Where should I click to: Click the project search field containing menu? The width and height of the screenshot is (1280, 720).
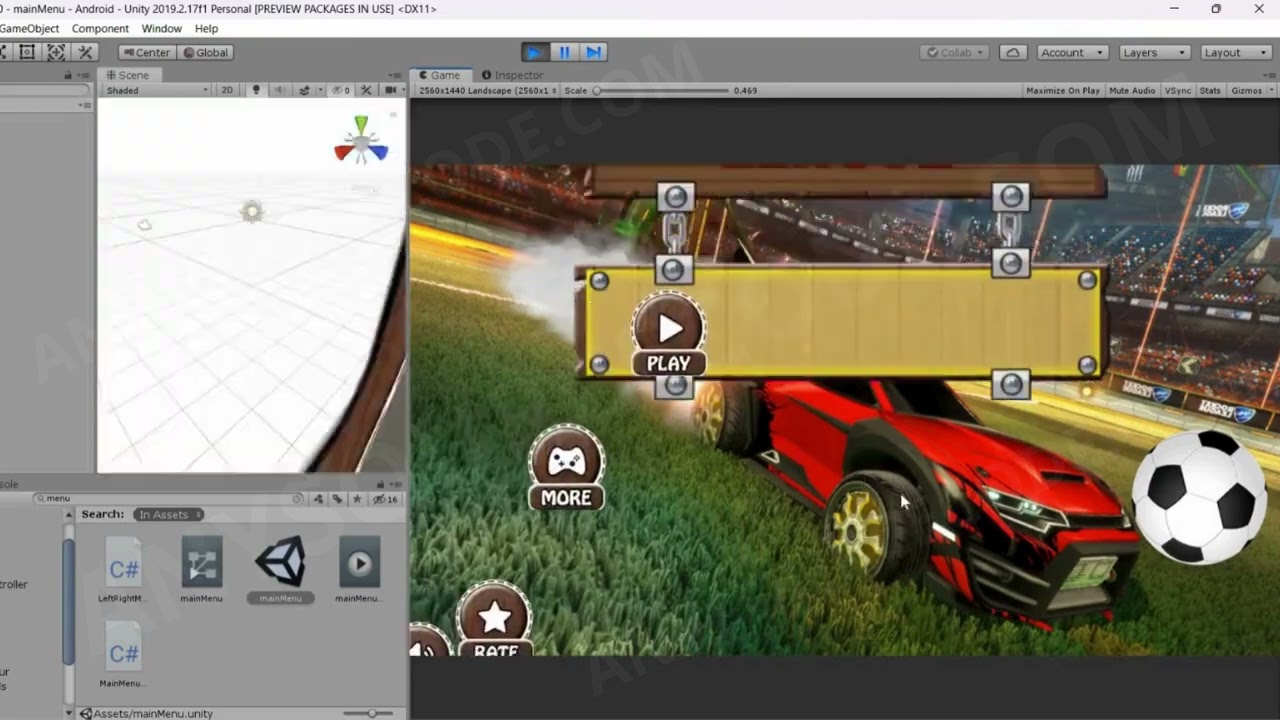168,498
